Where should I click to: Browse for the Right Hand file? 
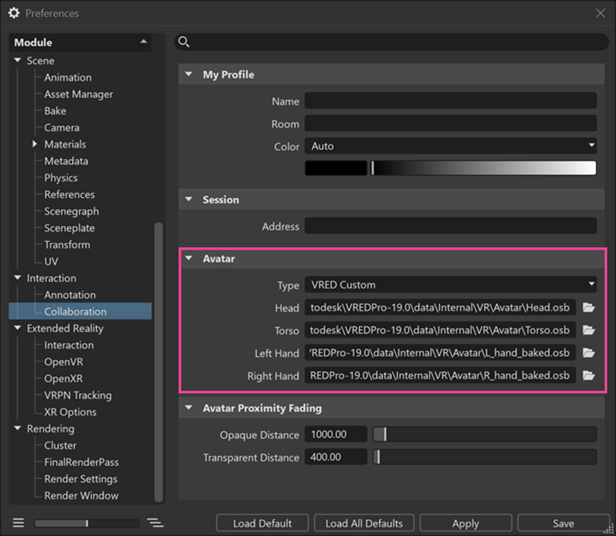click(588, 376)
